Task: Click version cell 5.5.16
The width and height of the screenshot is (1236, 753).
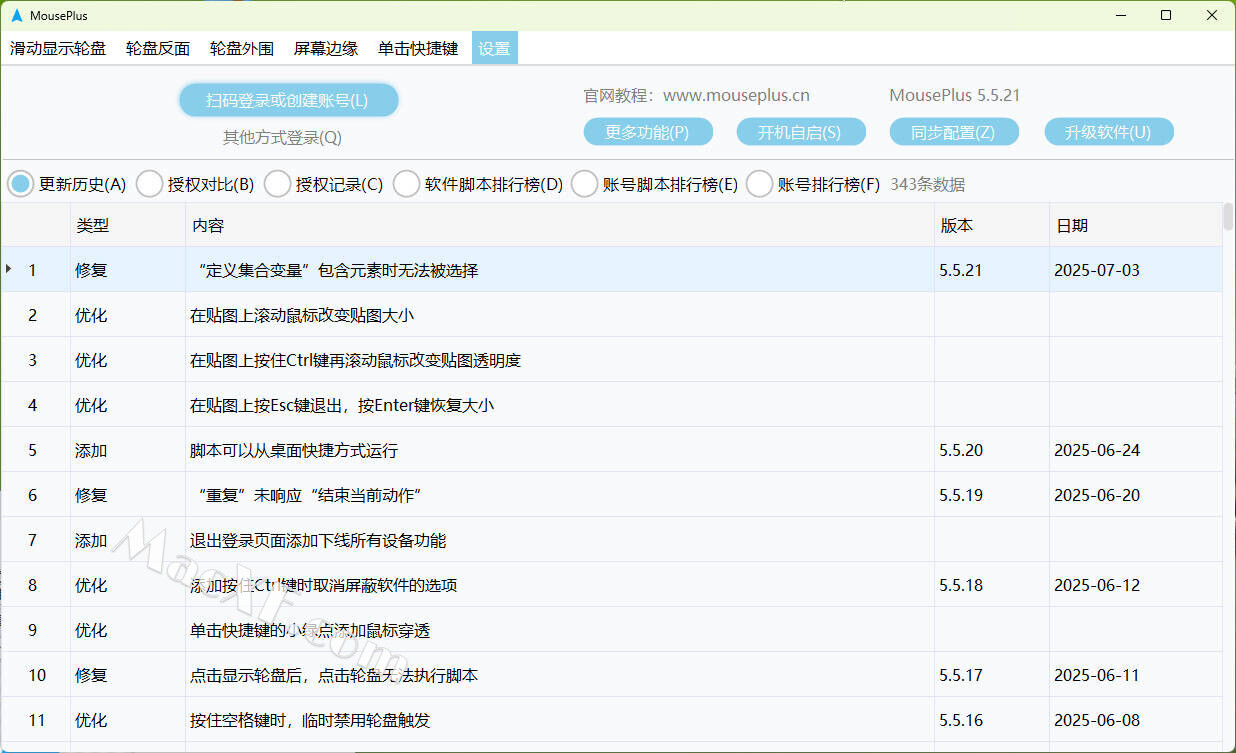Action: point(992,720)
